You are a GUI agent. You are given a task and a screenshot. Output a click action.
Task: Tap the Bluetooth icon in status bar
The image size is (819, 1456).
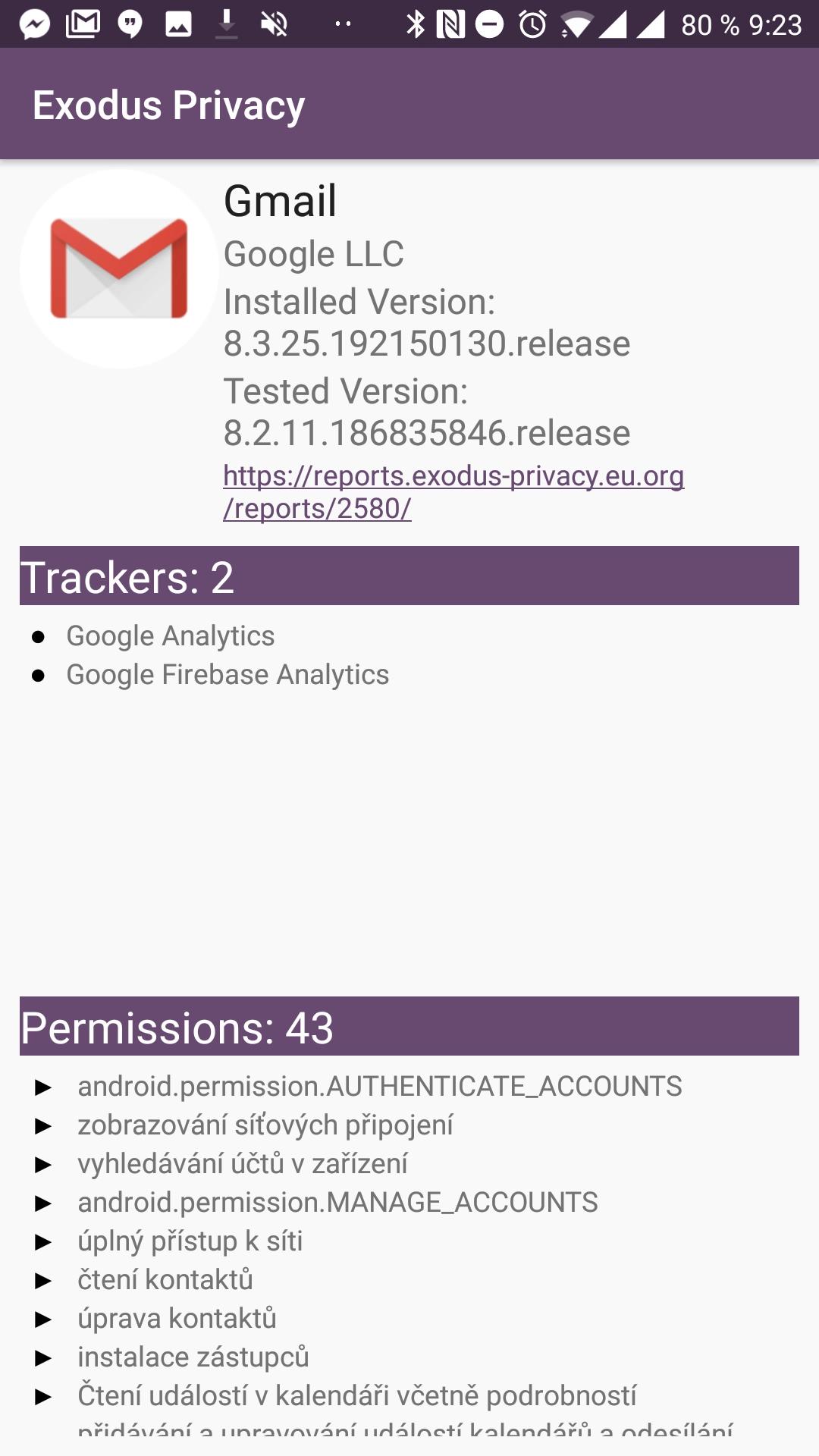tap(416, 24)
